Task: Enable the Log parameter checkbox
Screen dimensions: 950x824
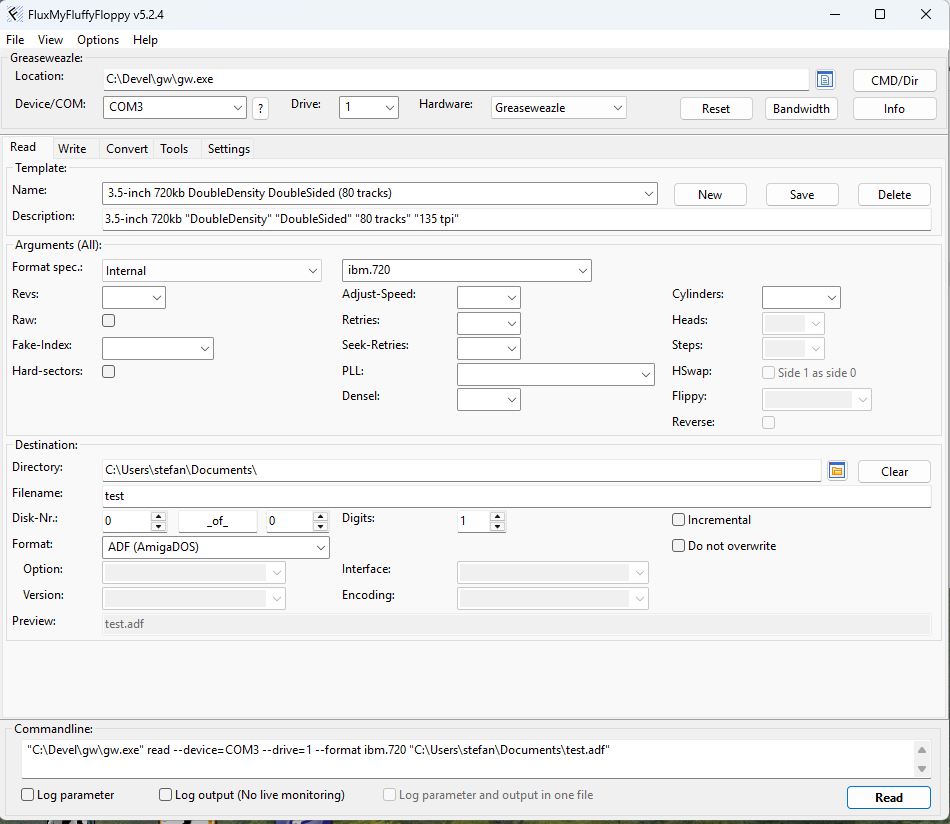Action: click(x=27, y=794)
